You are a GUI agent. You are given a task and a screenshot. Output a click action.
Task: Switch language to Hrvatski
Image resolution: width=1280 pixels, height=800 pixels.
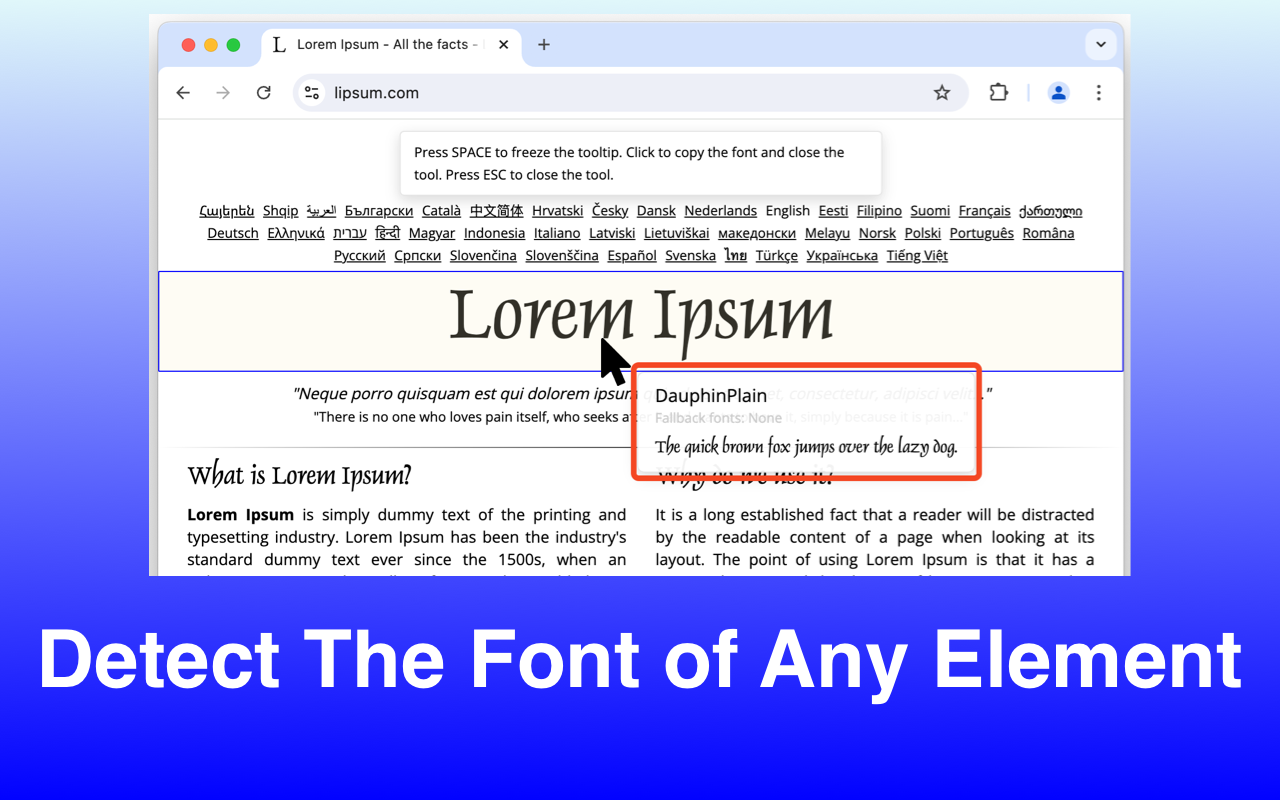557,211
